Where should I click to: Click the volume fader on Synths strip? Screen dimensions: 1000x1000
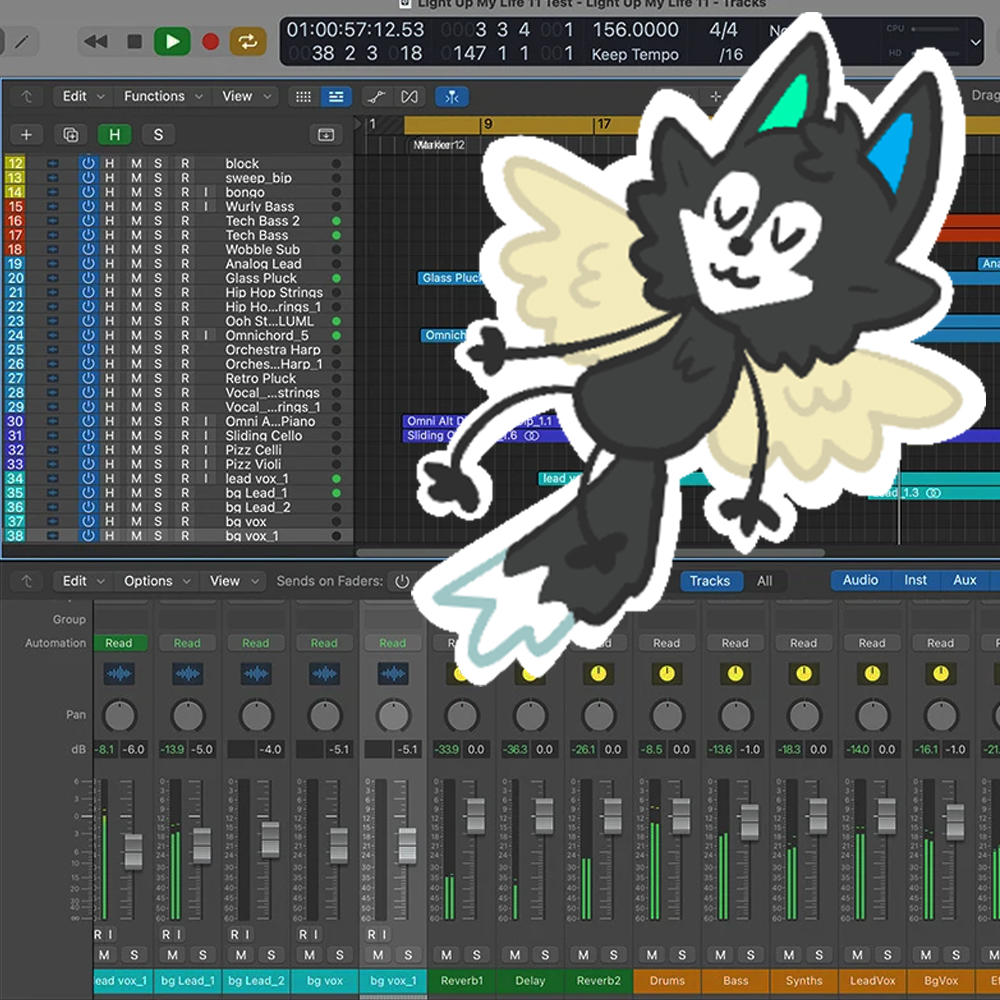(818, 816)
